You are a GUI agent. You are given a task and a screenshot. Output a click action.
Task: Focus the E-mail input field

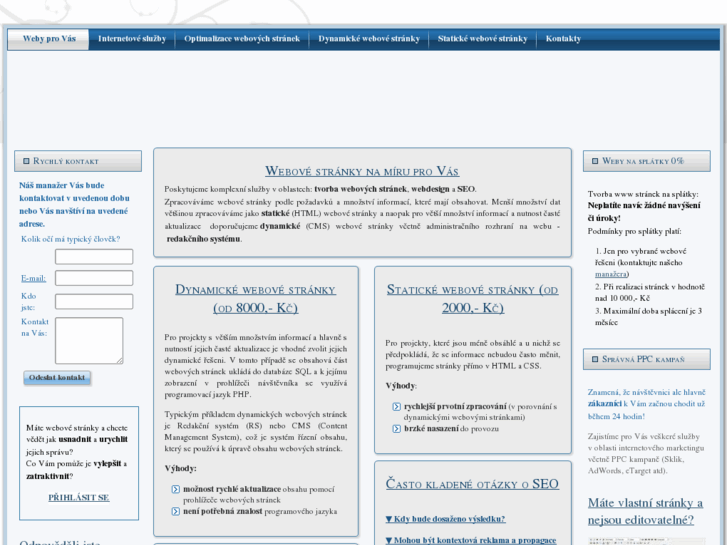click(x=94, y=278)
